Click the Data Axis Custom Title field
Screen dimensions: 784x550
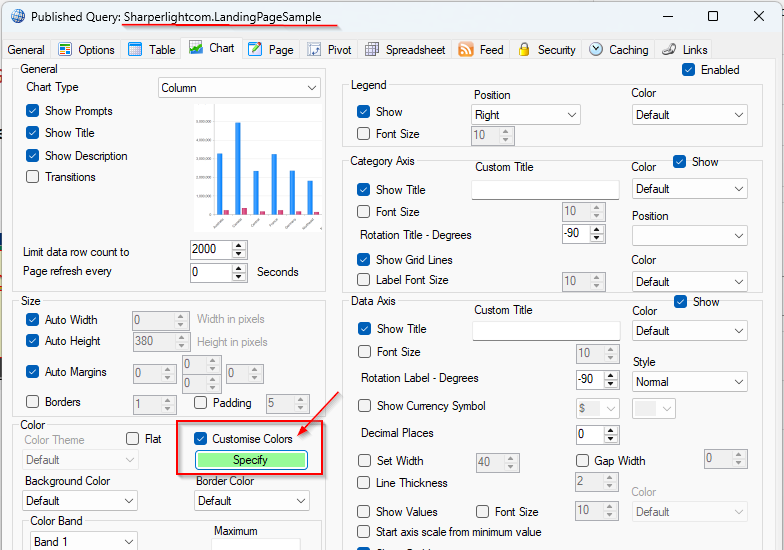546,330
